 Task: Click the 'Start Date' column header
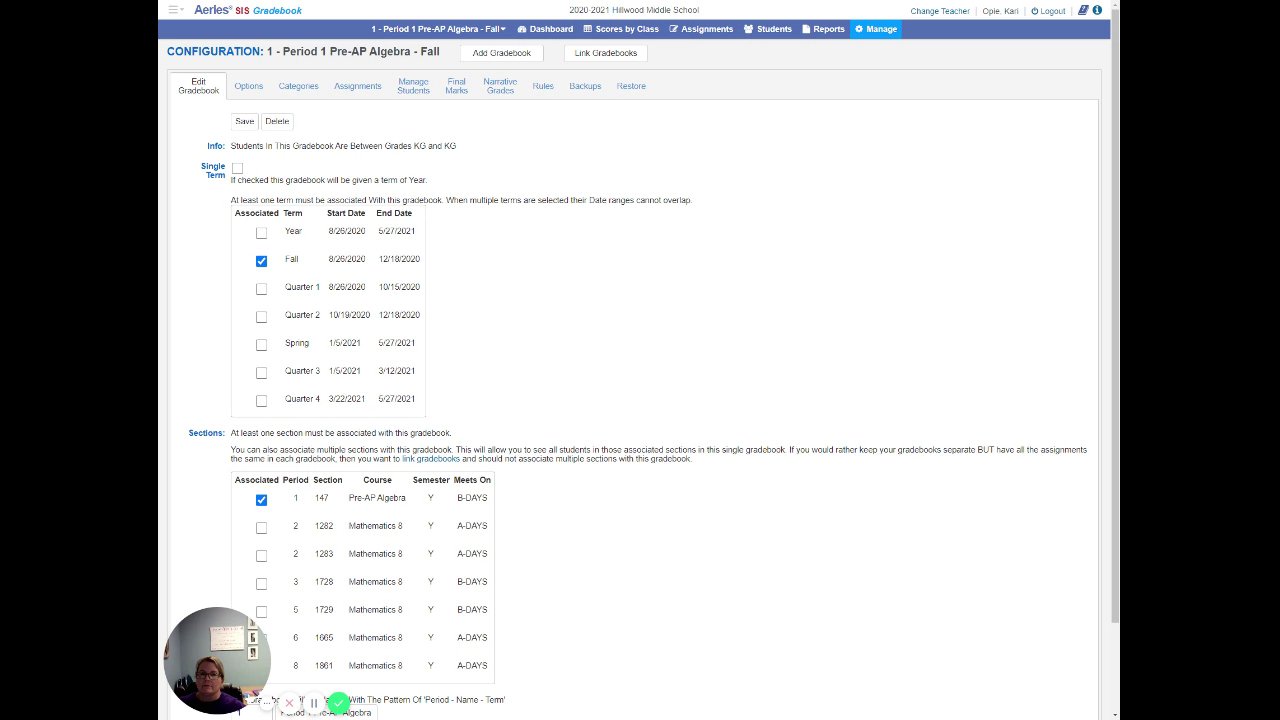coord(346,213)
